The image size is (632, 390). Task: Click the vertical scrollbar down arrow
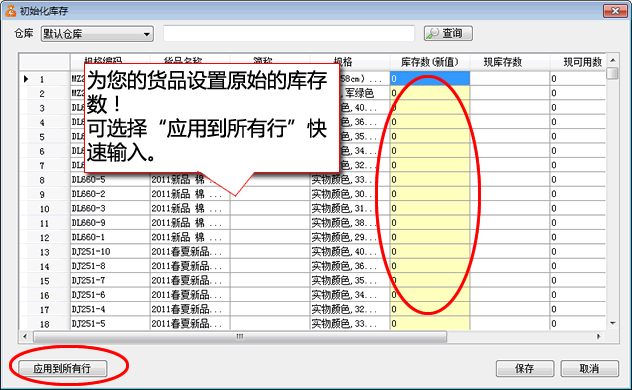(613, 323)
